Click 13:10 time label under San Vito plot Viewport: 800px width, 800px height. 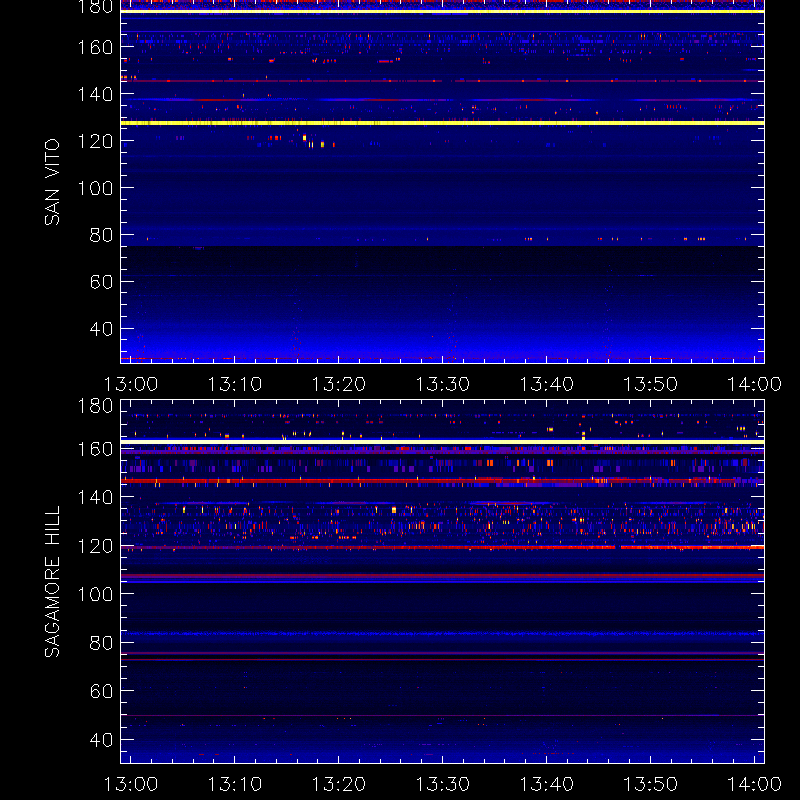[x=235, y=384]
